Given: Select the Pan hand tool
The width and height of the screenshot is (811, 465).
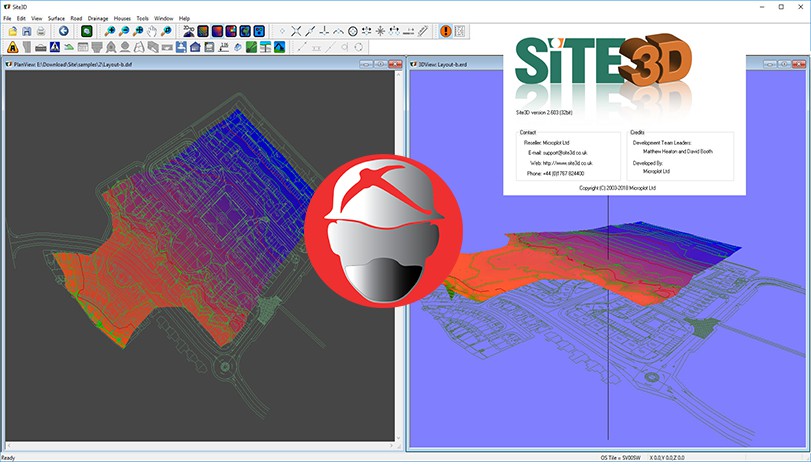Looking at the screenshot, I should [x=152, y=32].
